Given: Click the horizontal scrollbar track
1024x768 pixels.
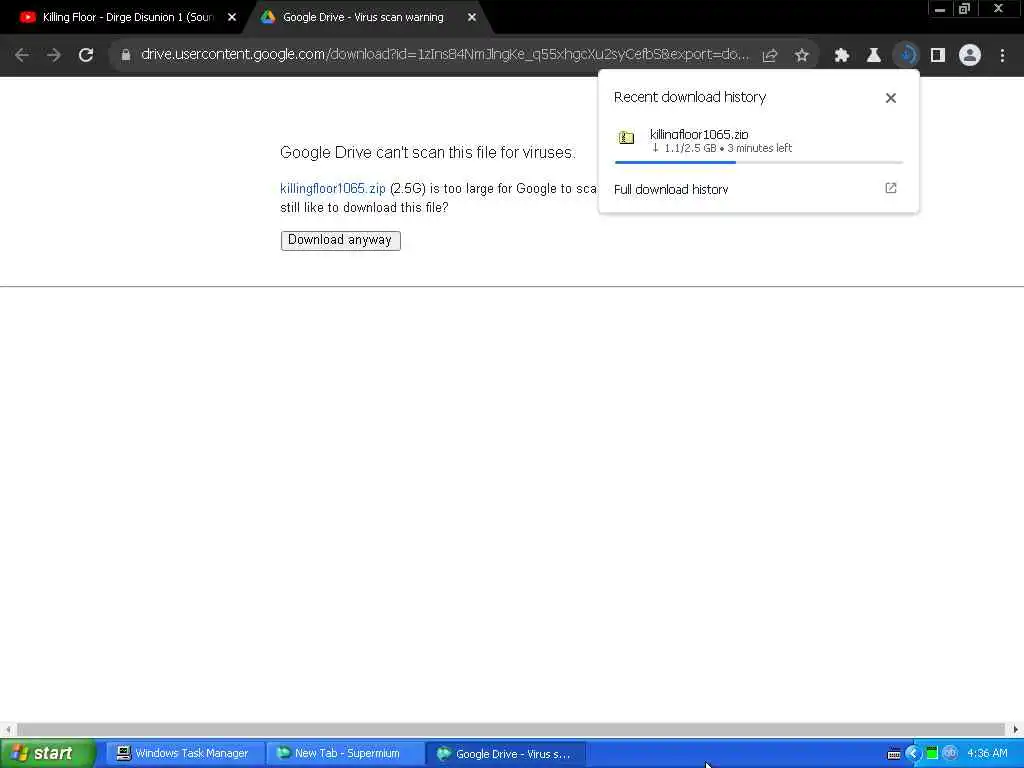Looking at the screenshot, I should tap(511, 729).
